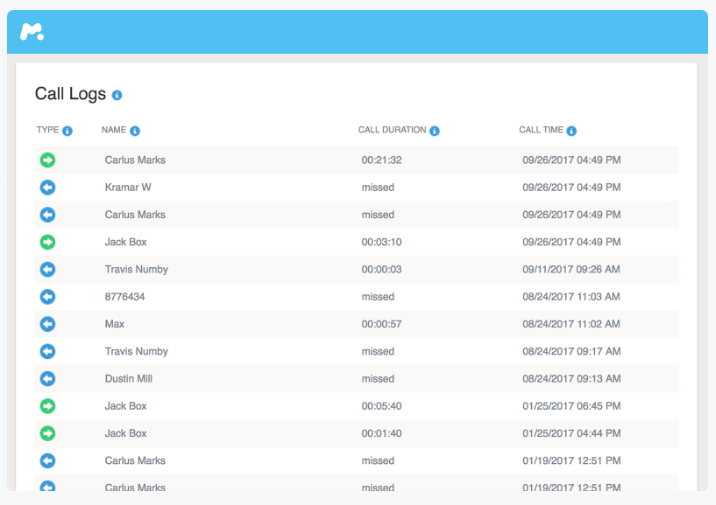
Task: Click blue incoming arrow for Dustin Mill
Action: pyautogui.click(x=47, y=379)
